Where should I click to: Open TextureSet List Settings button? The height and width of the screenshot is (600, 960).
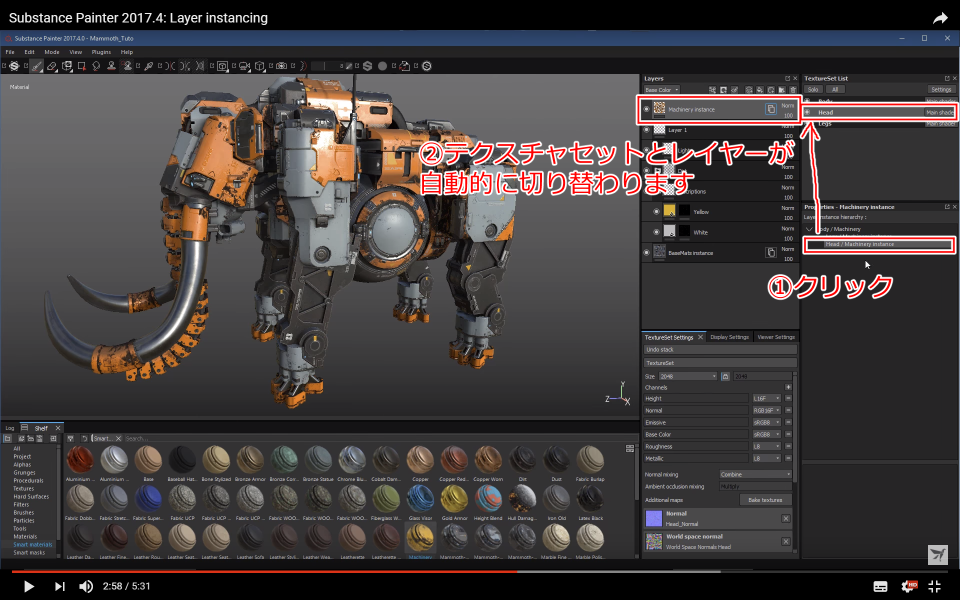pos(941,89)
